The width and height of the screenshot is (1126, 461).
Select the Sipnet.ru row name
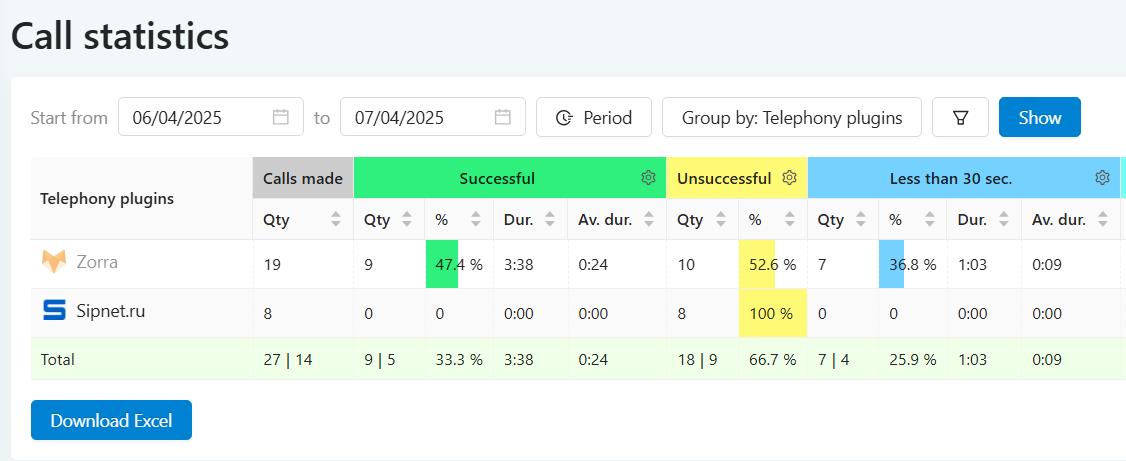(x=110, y=311)
